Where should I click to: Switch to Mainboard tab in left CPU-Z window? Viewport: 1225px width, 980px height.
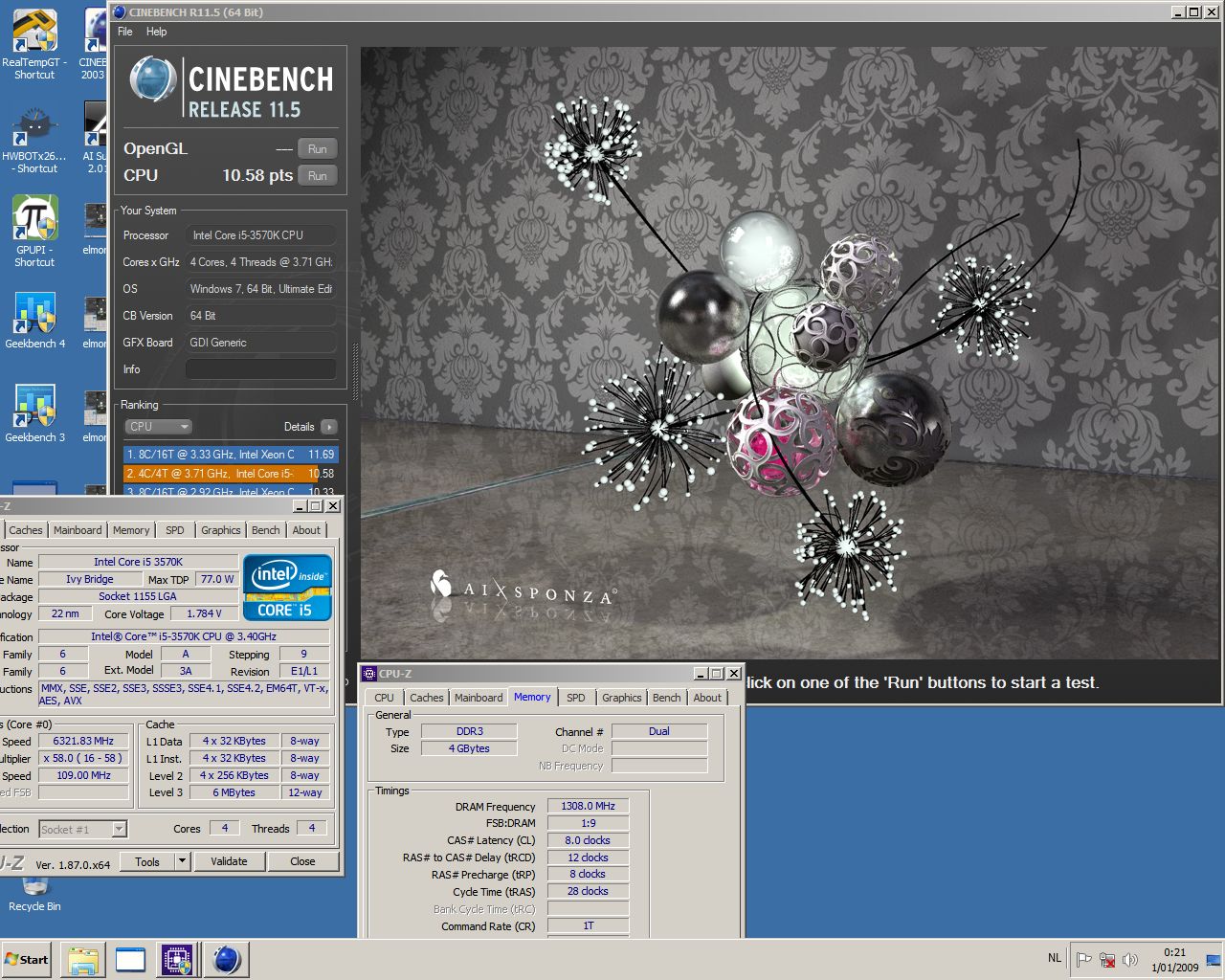tap(78, 530)
